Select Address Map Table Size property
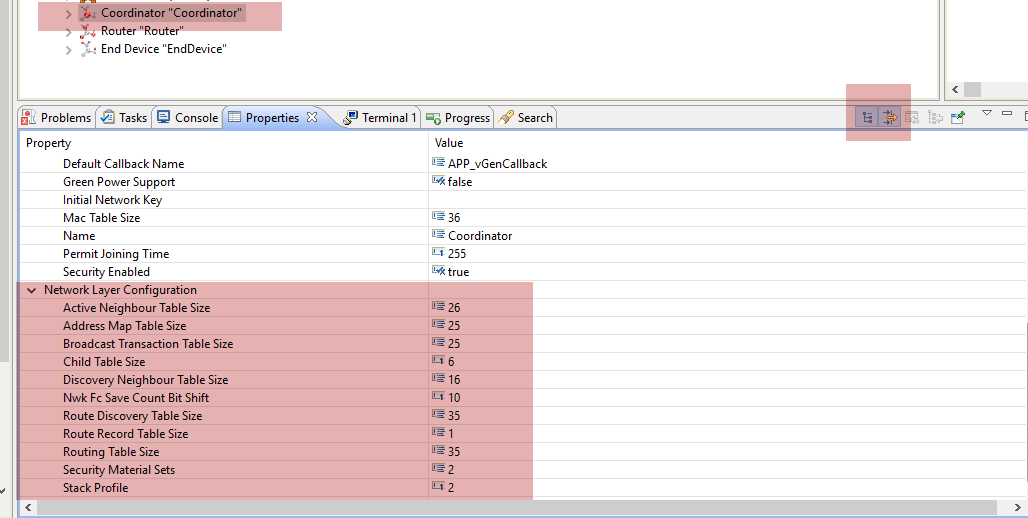 point(125,326)
